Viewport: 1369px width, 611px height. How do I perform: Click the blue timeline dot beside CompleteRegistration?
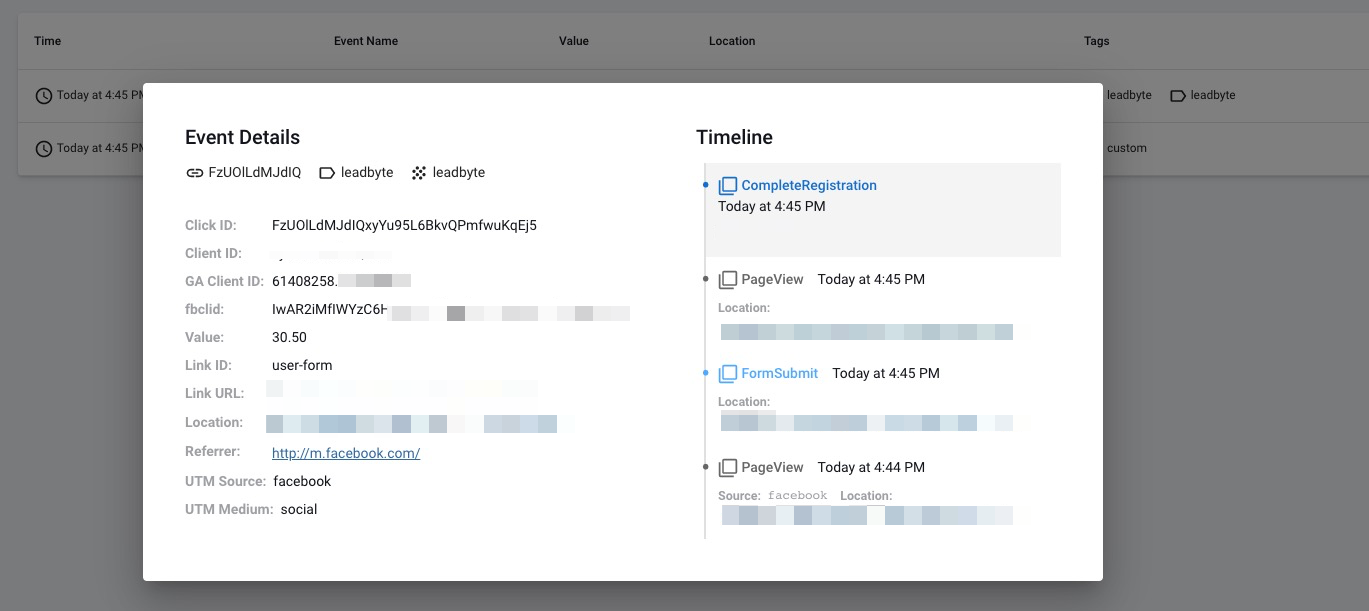pos(706,186)
